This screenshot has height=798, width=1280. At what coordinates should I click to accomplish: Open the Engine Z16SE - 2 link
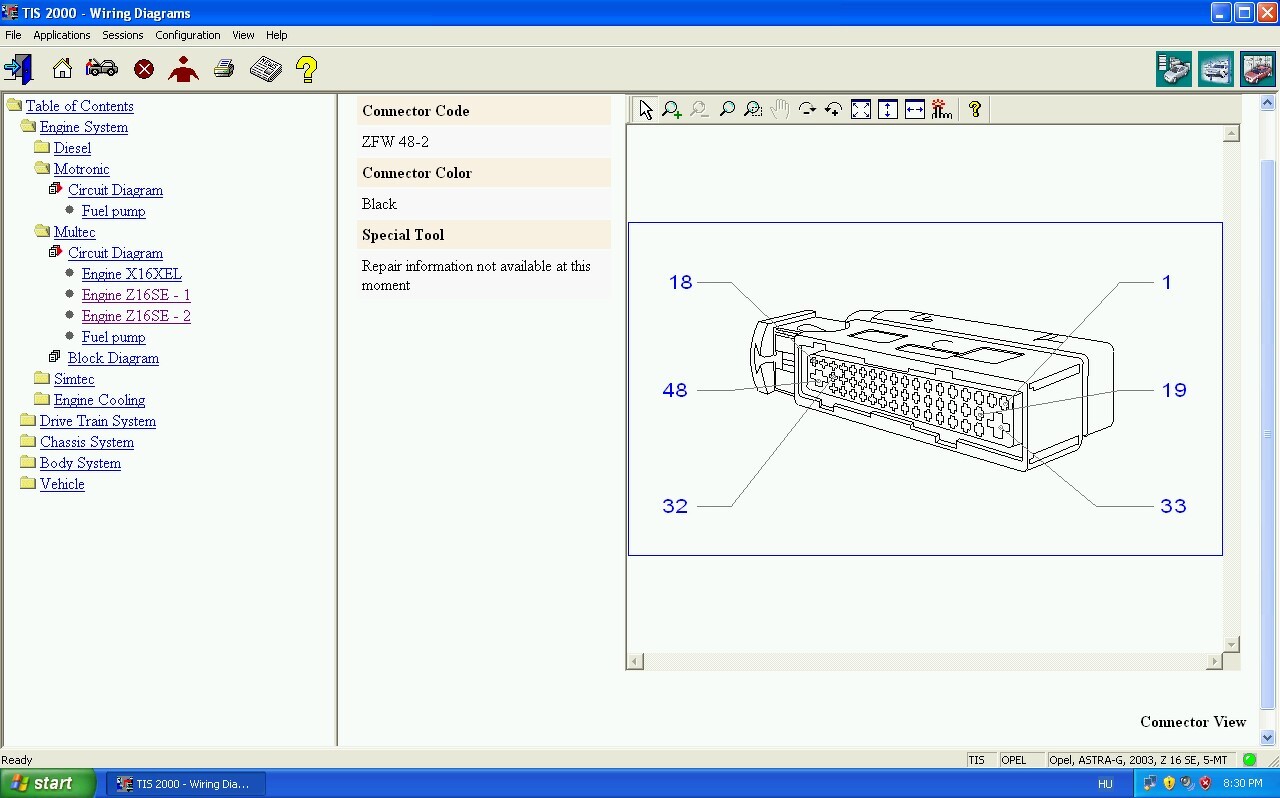tap(136, 316)
